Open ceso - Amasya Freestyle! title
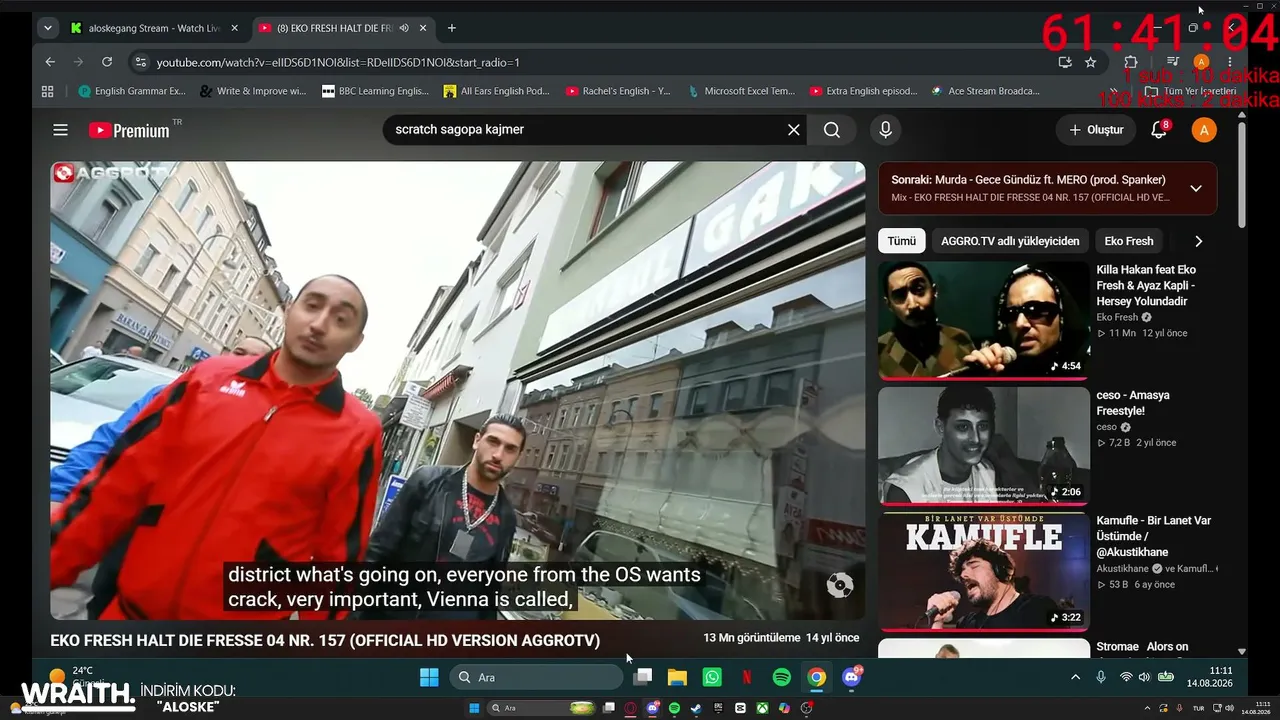The width and height of the screenshot is (1280, 720). [1133, 403]
